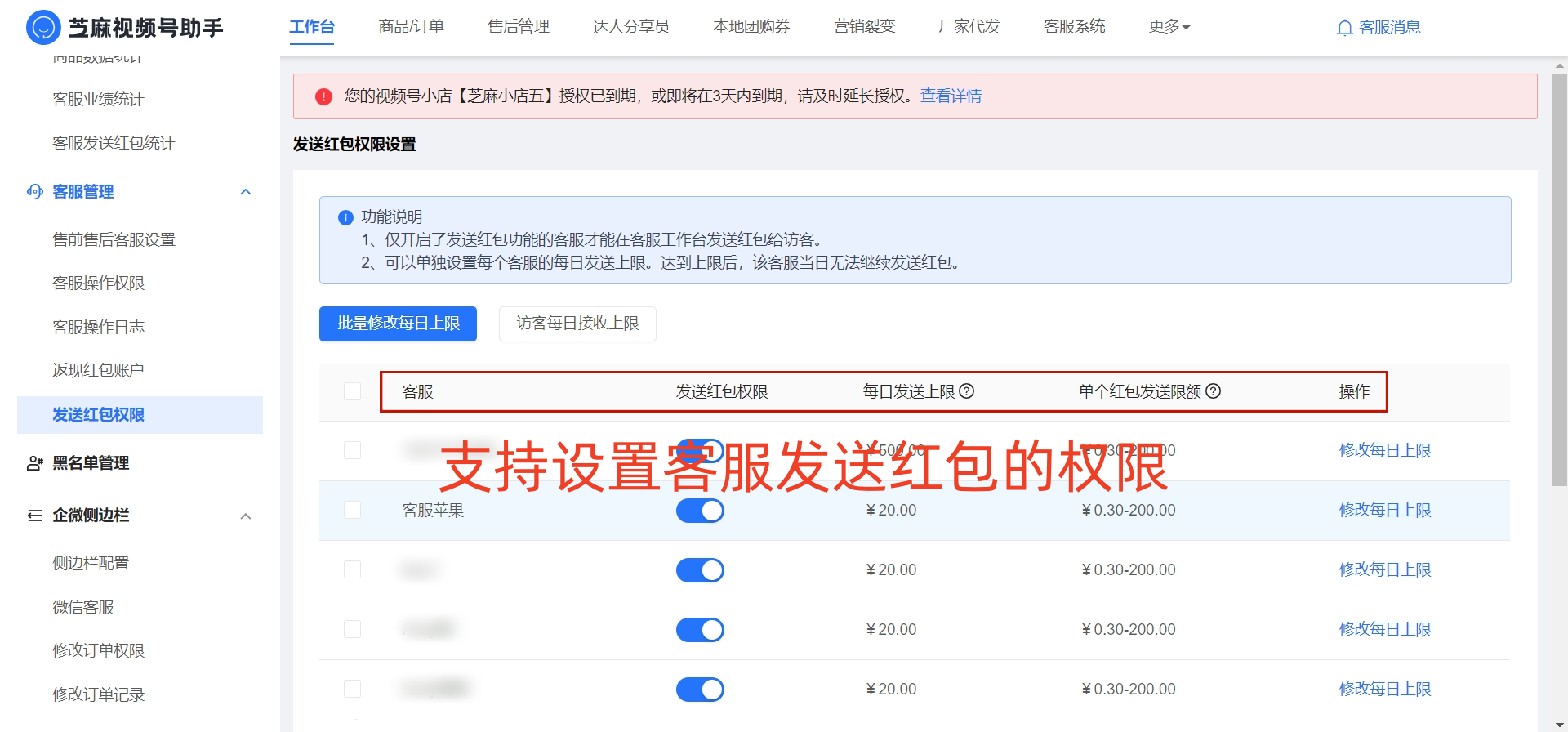Click the 客服管理 headset icon
Screen dimensions: 1568x732
(35, 191)
